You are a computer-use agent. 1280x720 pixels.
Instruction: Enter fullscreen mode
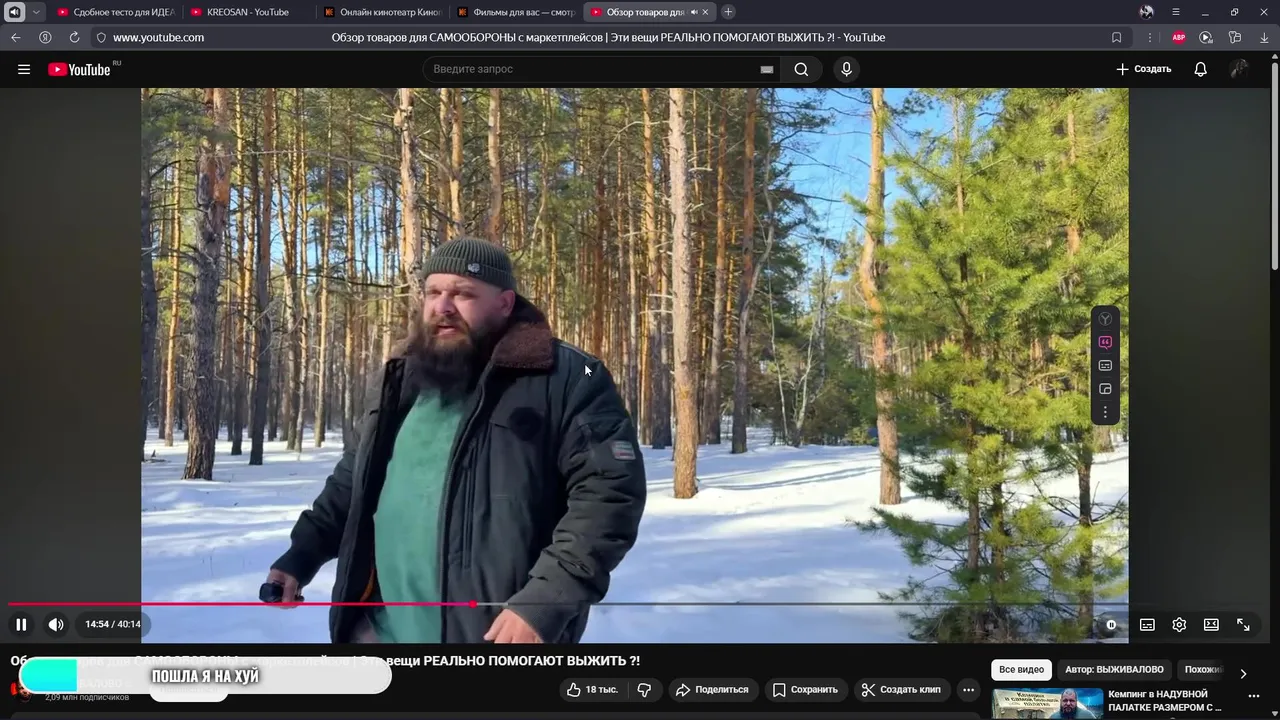[1243, 624]
